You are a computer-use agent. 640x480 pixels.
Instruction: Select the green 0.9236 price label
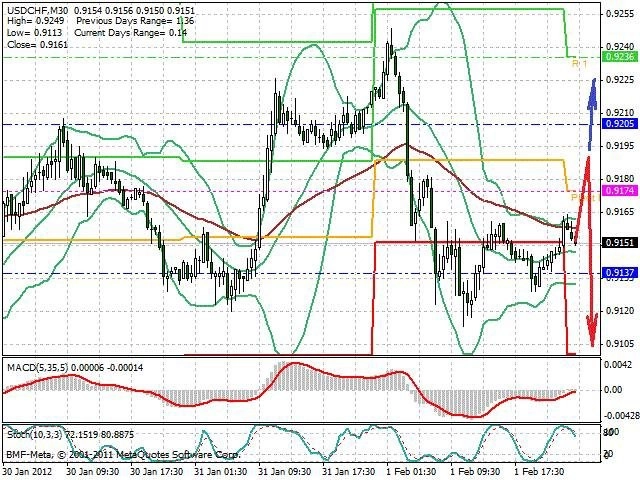point(620,56)
